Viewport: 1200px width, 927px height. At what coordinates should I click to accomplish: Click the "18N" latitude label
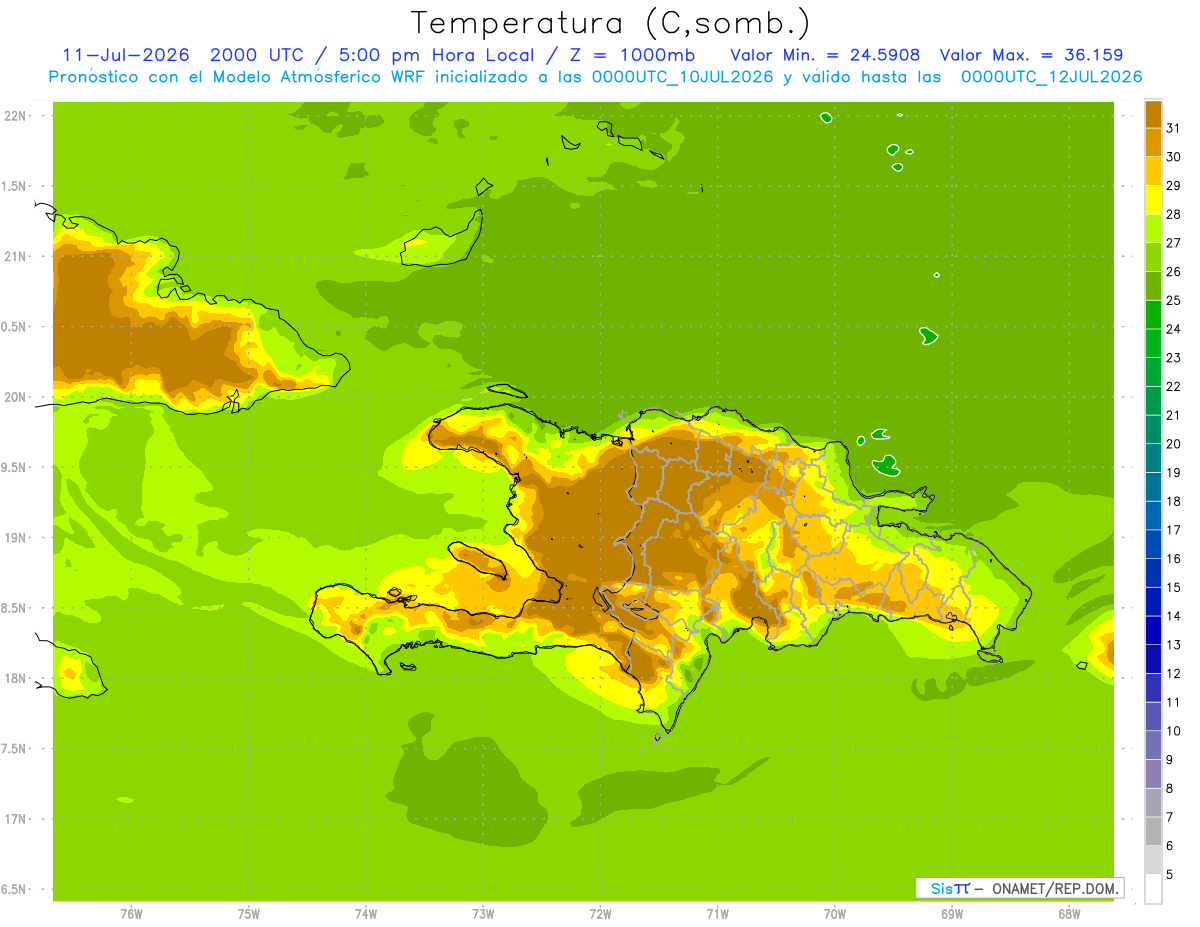pyautogui.click(x=16, y=678)
